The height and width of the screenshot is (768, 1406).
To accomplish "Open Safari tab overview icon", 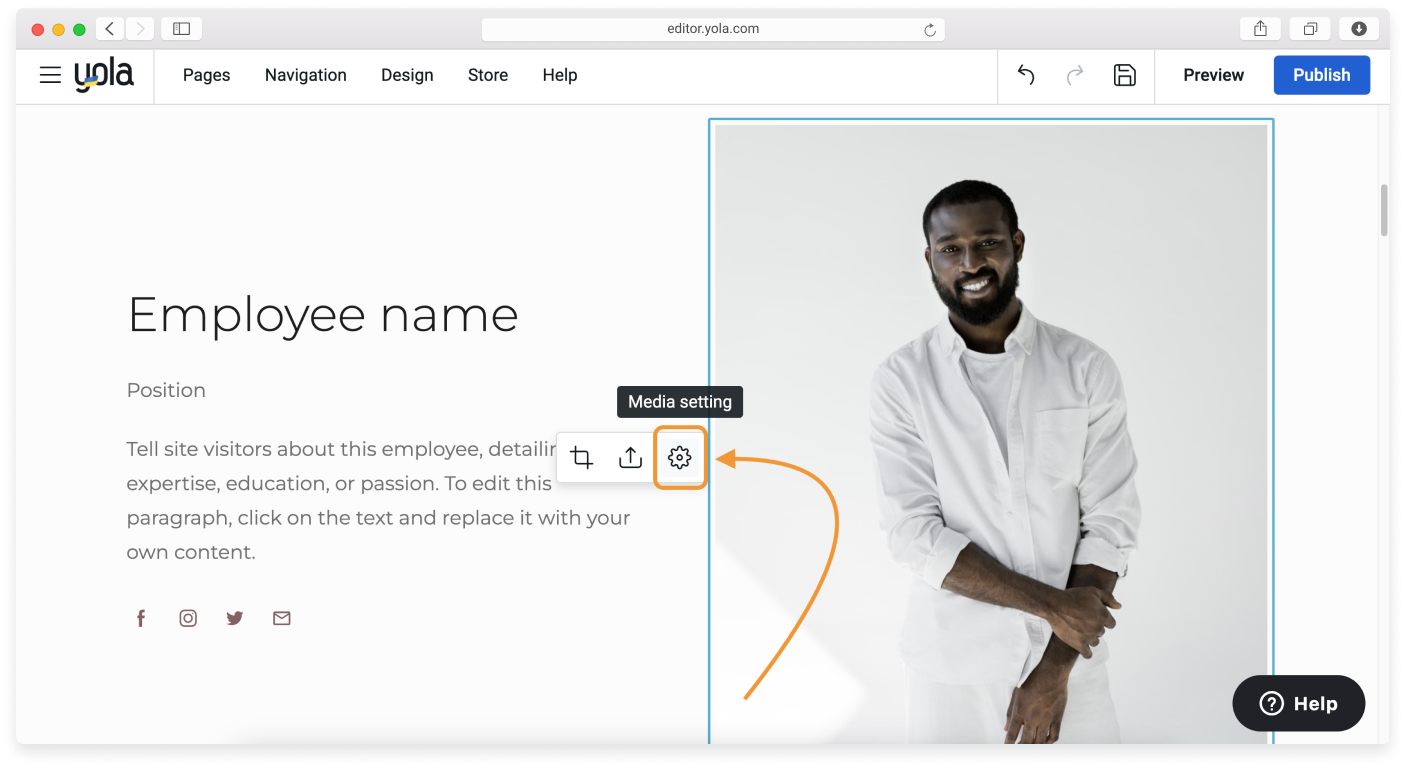I will tap(1310, 28).
